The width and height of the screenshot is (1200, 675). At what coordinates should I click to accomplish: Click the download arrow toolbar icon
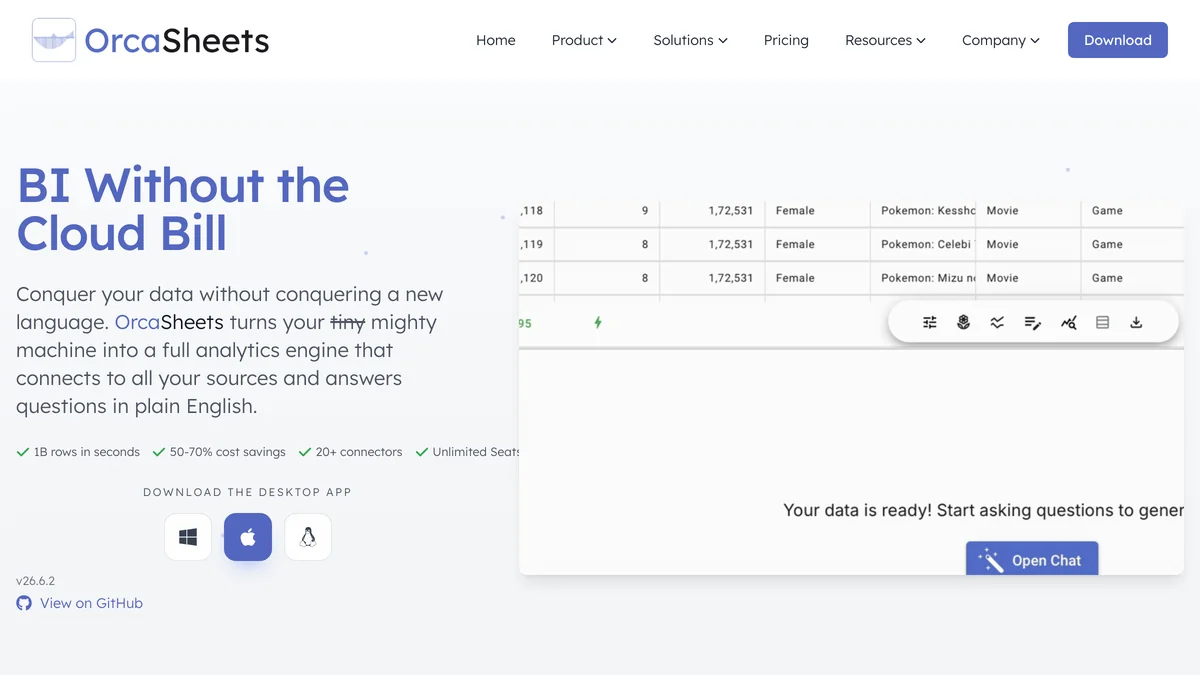pyautogui.click(x=1136, y=322)
